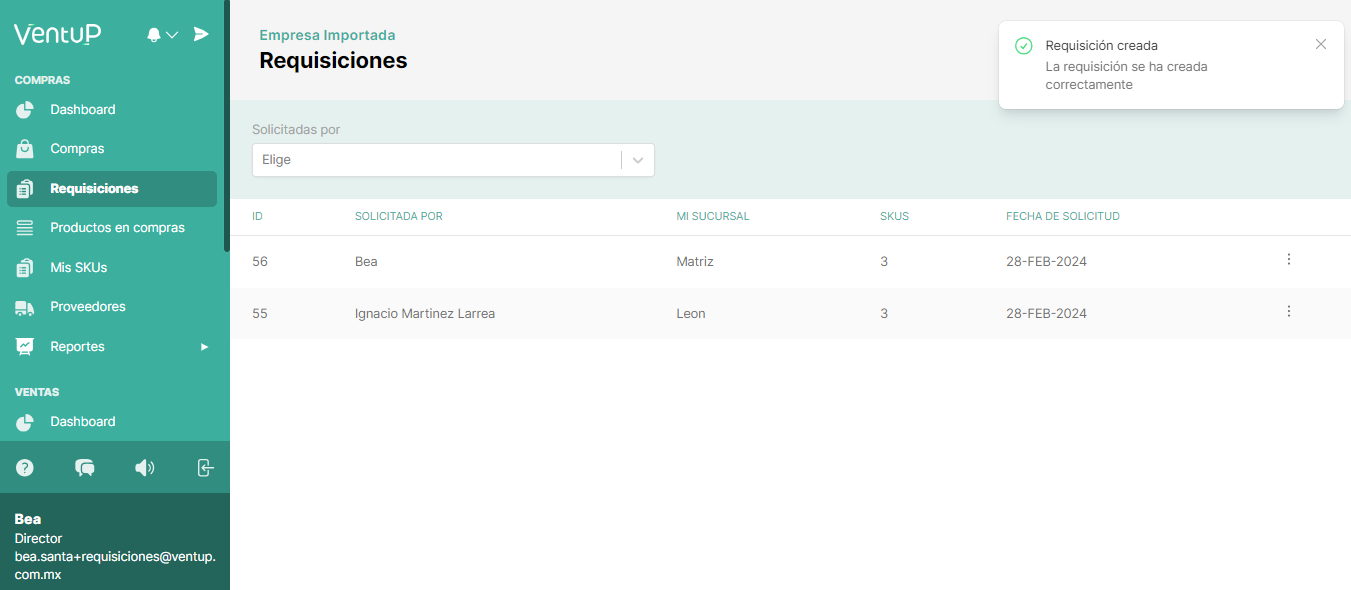The image size is (1351, 590).
Task: Open Productos en compras menu item
Action: tap(117, 228)
